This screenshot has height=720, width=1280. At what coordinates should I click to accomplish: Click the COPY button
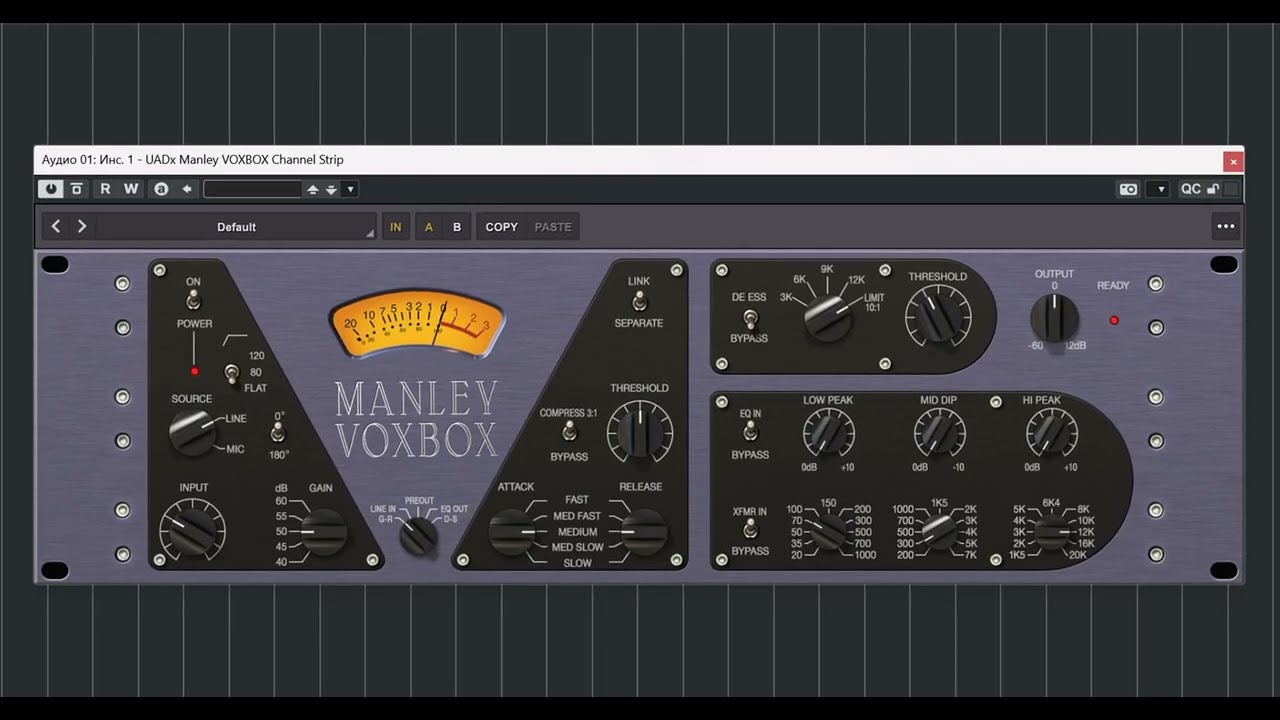click(x=501, y=227)
